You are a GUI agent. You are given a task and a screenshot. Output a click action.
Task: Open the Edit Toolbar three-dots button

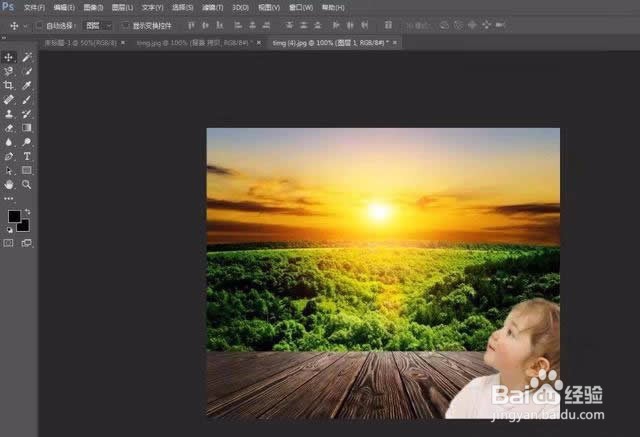[x=9, y=199]
